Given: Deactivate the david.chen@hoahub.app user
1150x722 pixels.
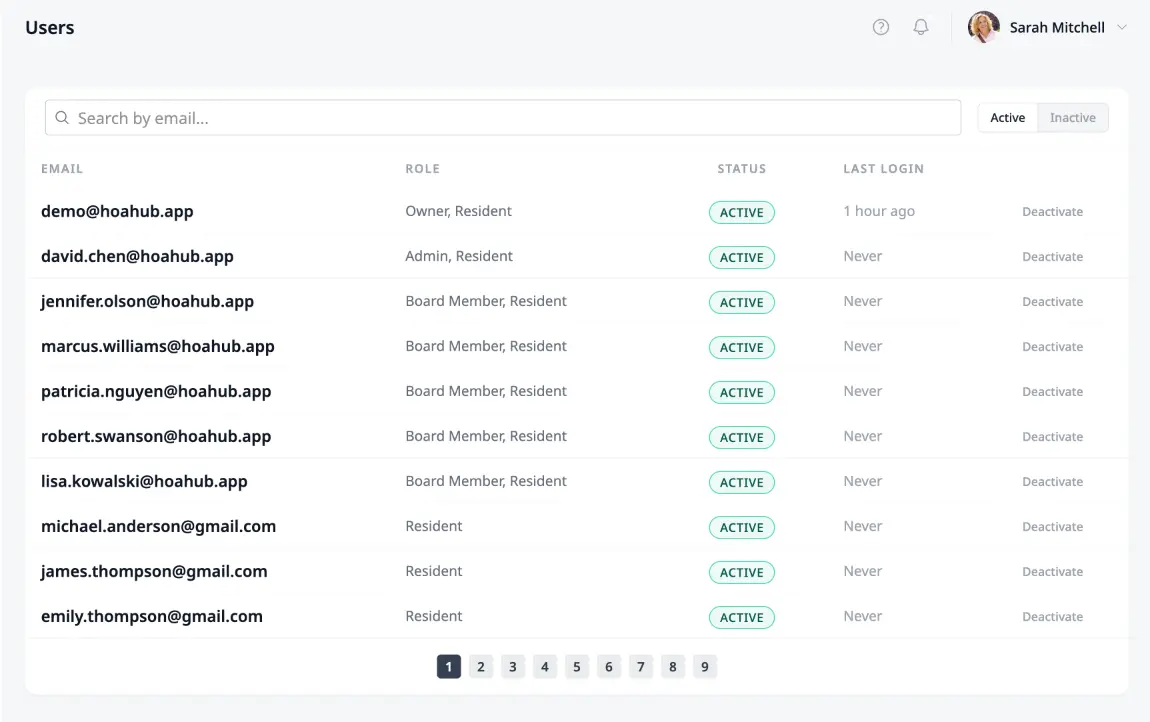Looking at the screenshot, I should point(1052,256).
